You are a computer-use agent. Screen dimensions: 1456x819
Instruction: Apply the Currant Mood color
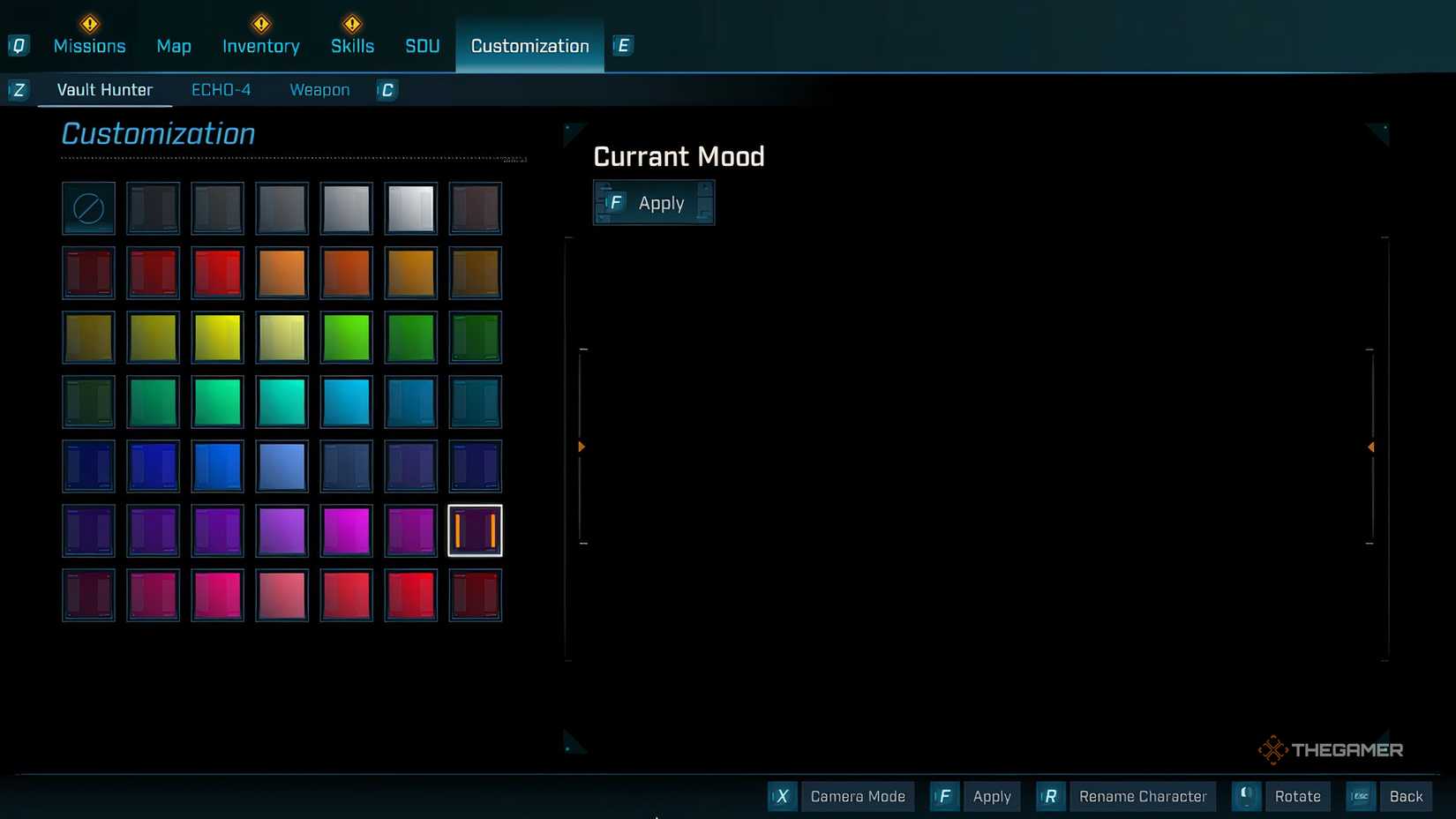(x=654, y=203)
